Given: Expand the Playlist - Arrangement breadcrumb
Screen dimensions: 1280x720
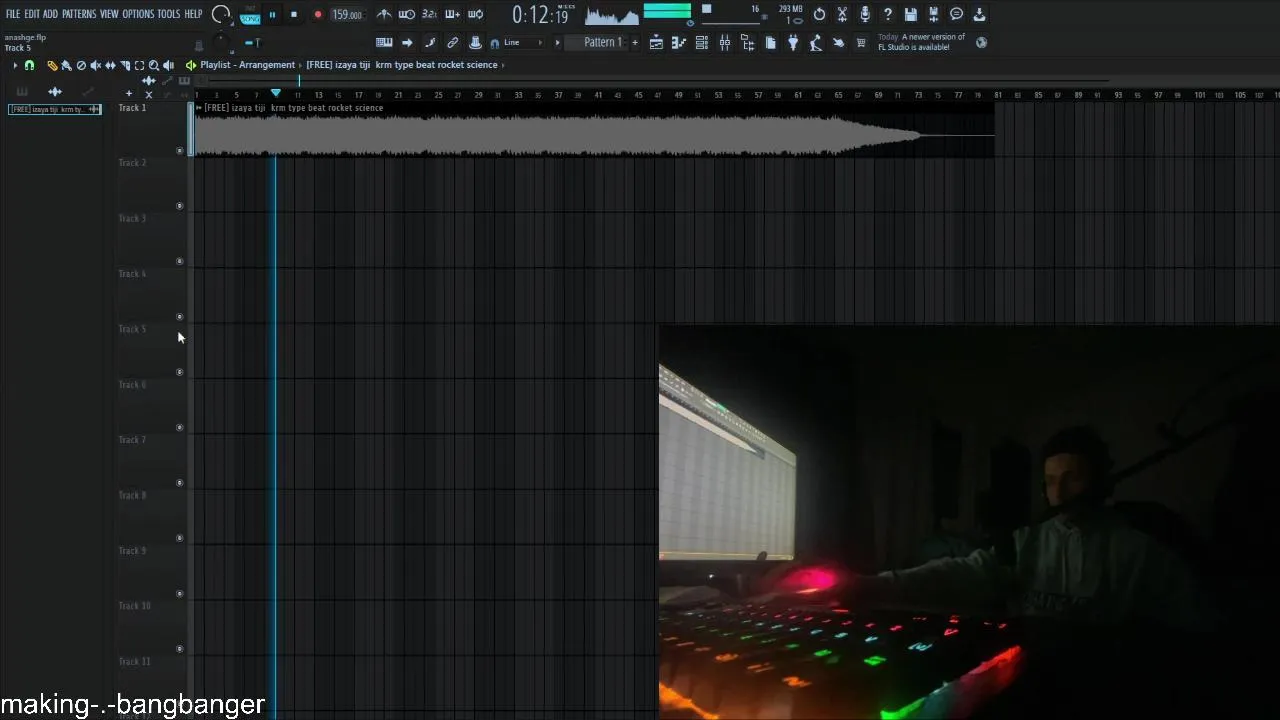Looking at the screenshot, I should (247, 65).
